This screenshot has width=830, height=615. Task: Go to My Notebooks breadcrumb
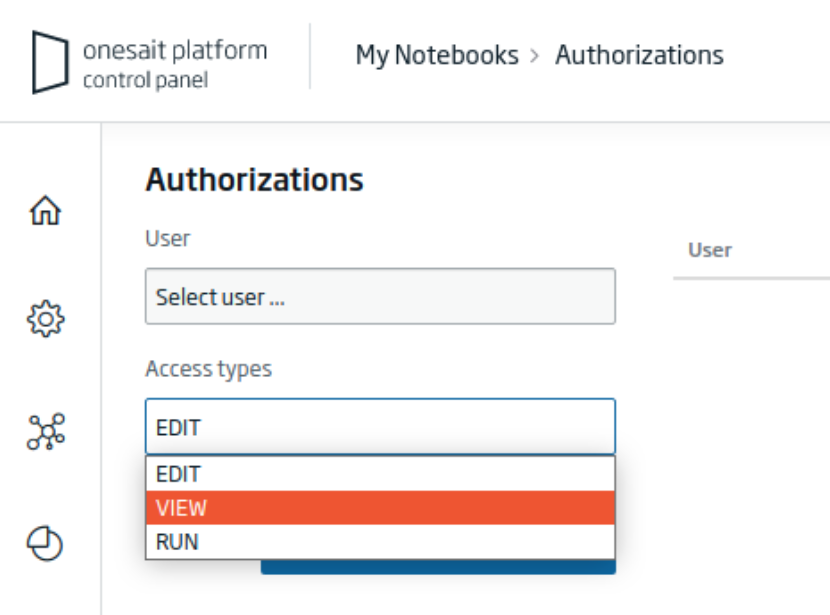437,55
